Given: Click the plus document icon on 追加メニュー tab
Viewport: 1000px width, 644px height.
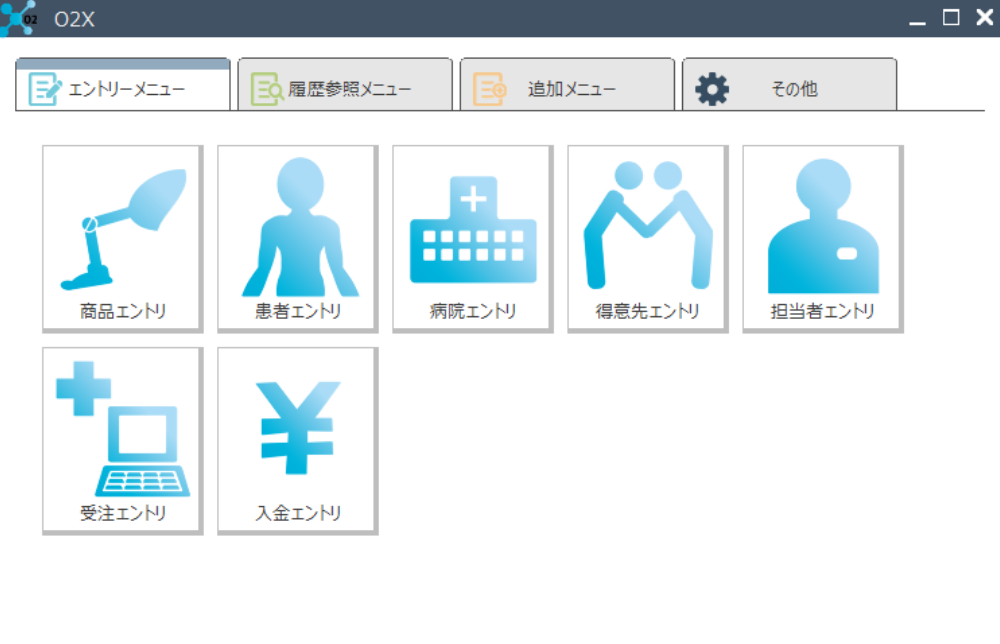Looking at the screenshot, I should [x=487, y=85].
